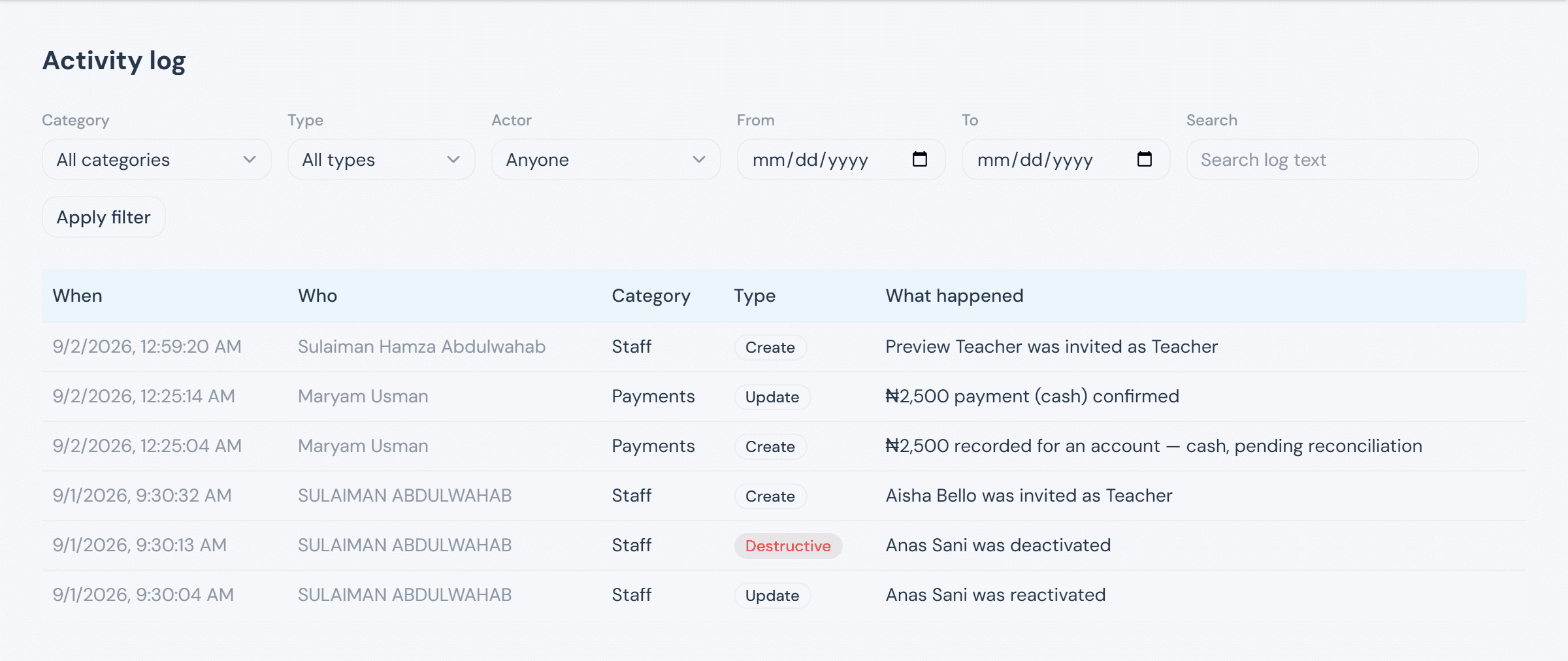
Task: Click the When column header
Action: coord(77,295)
